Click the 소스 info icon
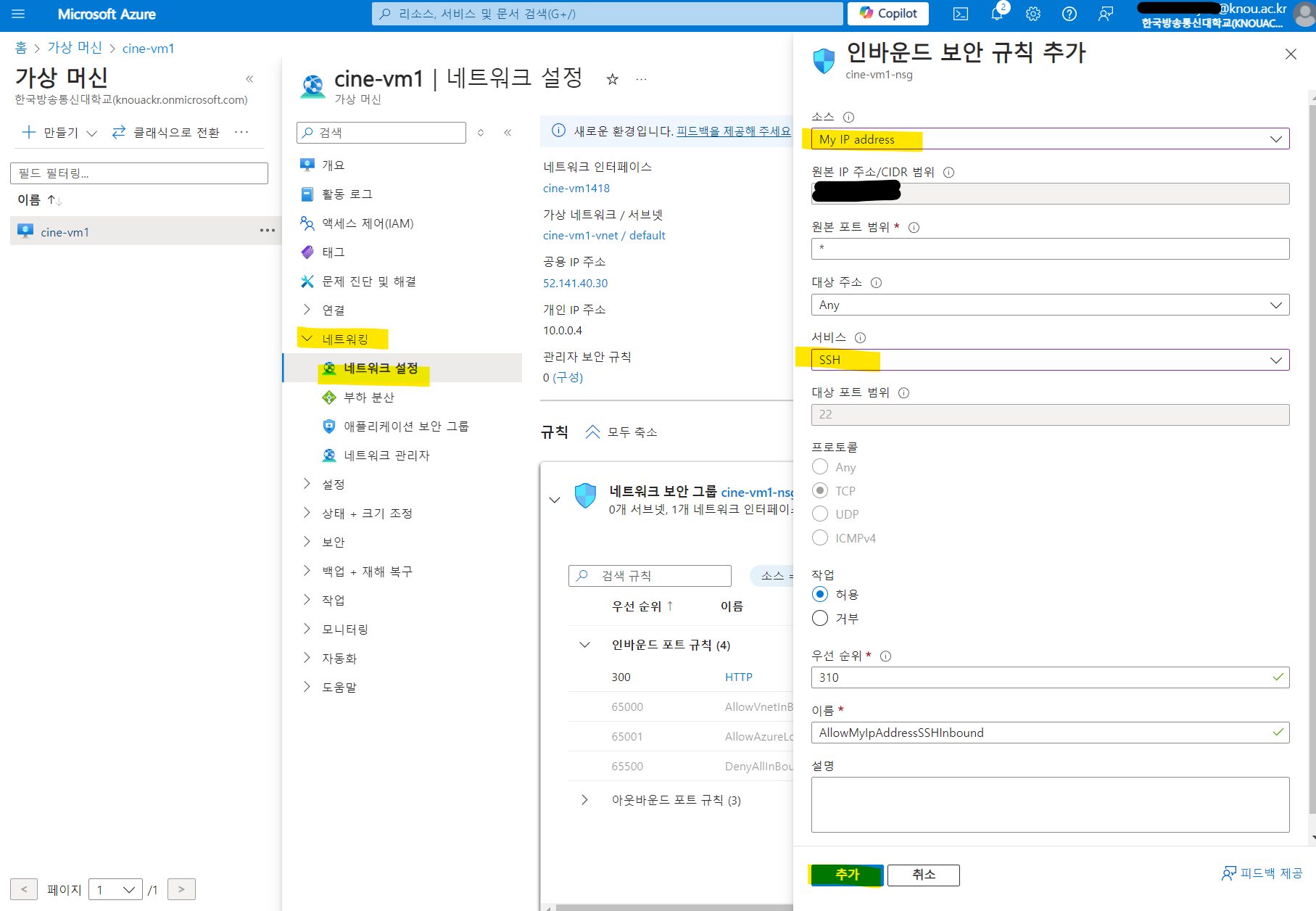 [x=848, y=117]
